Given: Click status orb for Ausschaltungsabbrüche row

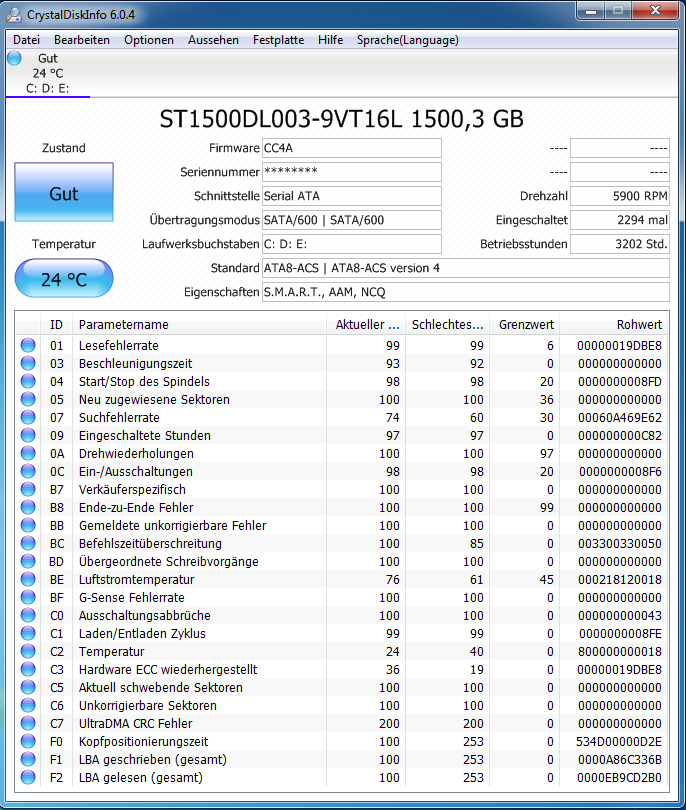Looking at the screenshot, I should click(x=28, y=615).
